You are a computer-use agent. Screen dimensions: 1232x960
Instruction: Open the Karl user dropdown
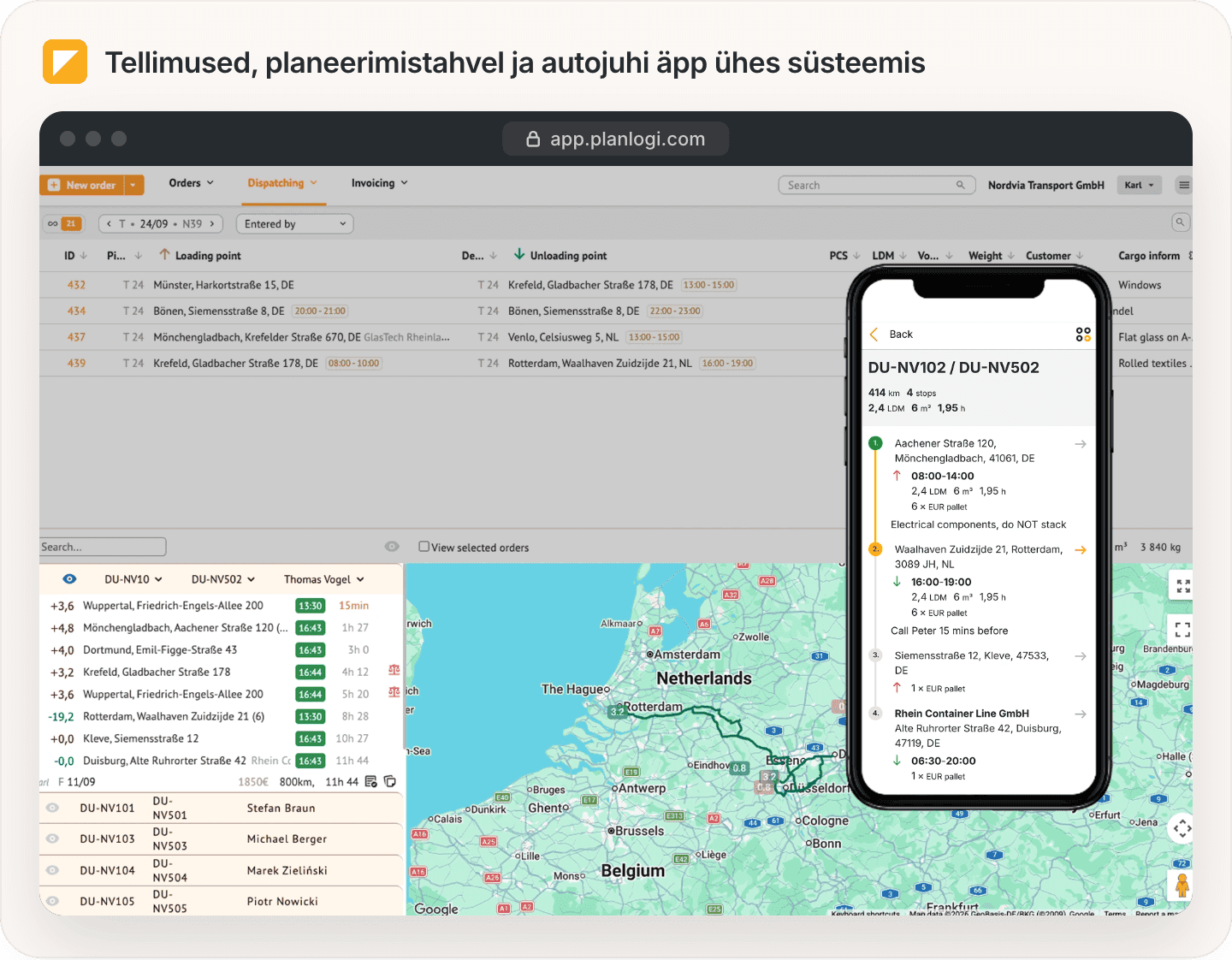tap(1139, 185)
